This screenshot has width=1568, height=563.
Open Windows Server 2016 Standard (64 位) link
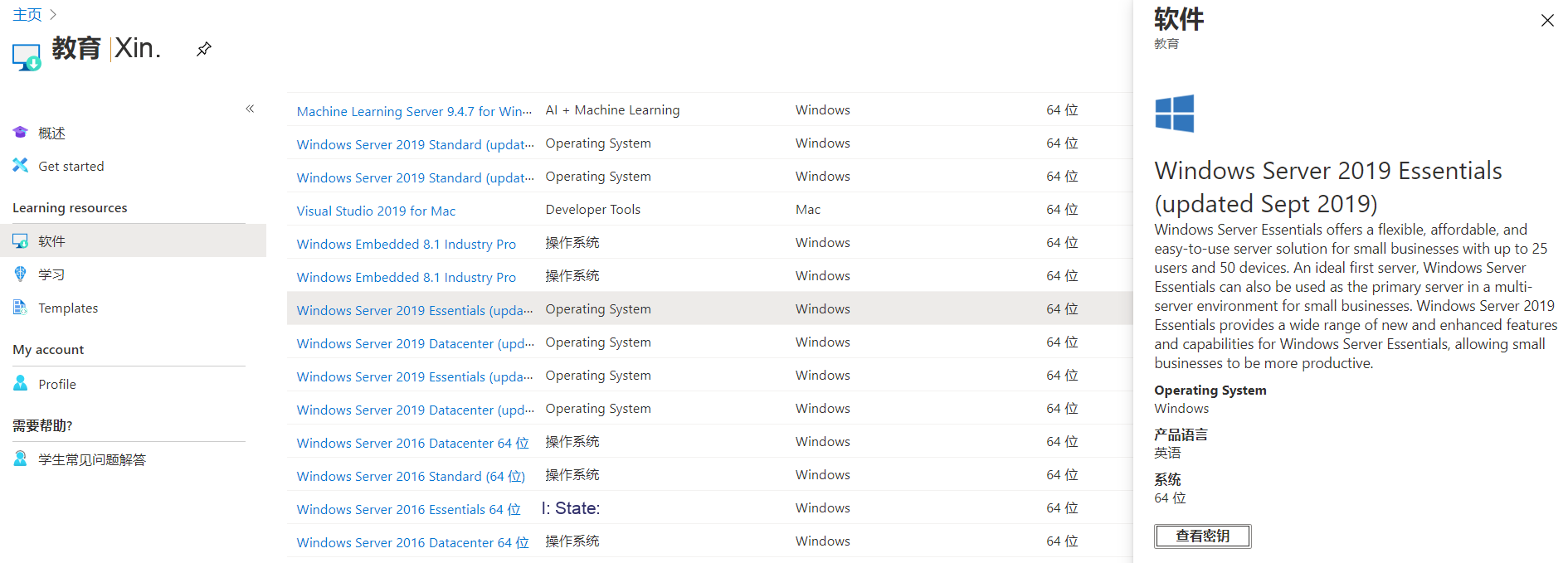click(x=411, y=476)
